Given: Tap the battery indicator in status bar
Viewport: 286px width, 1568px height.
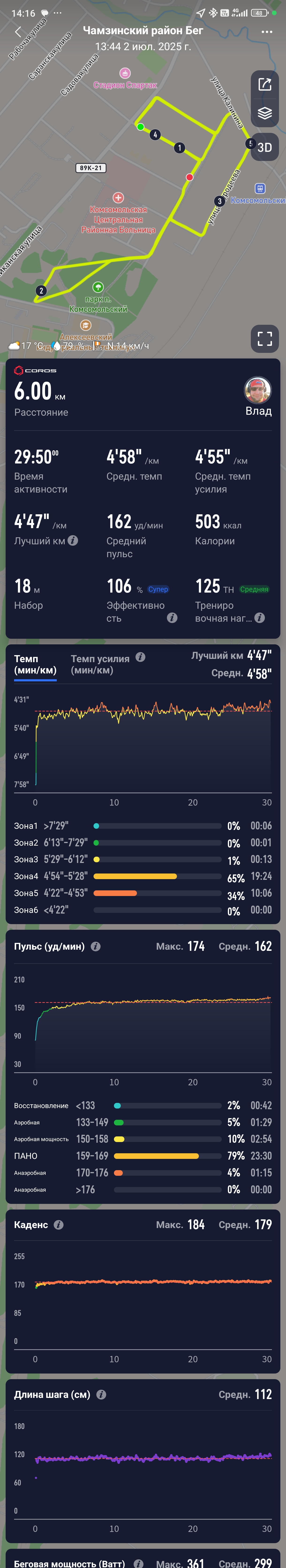Looking at the screenshot, I should (260, 13).
